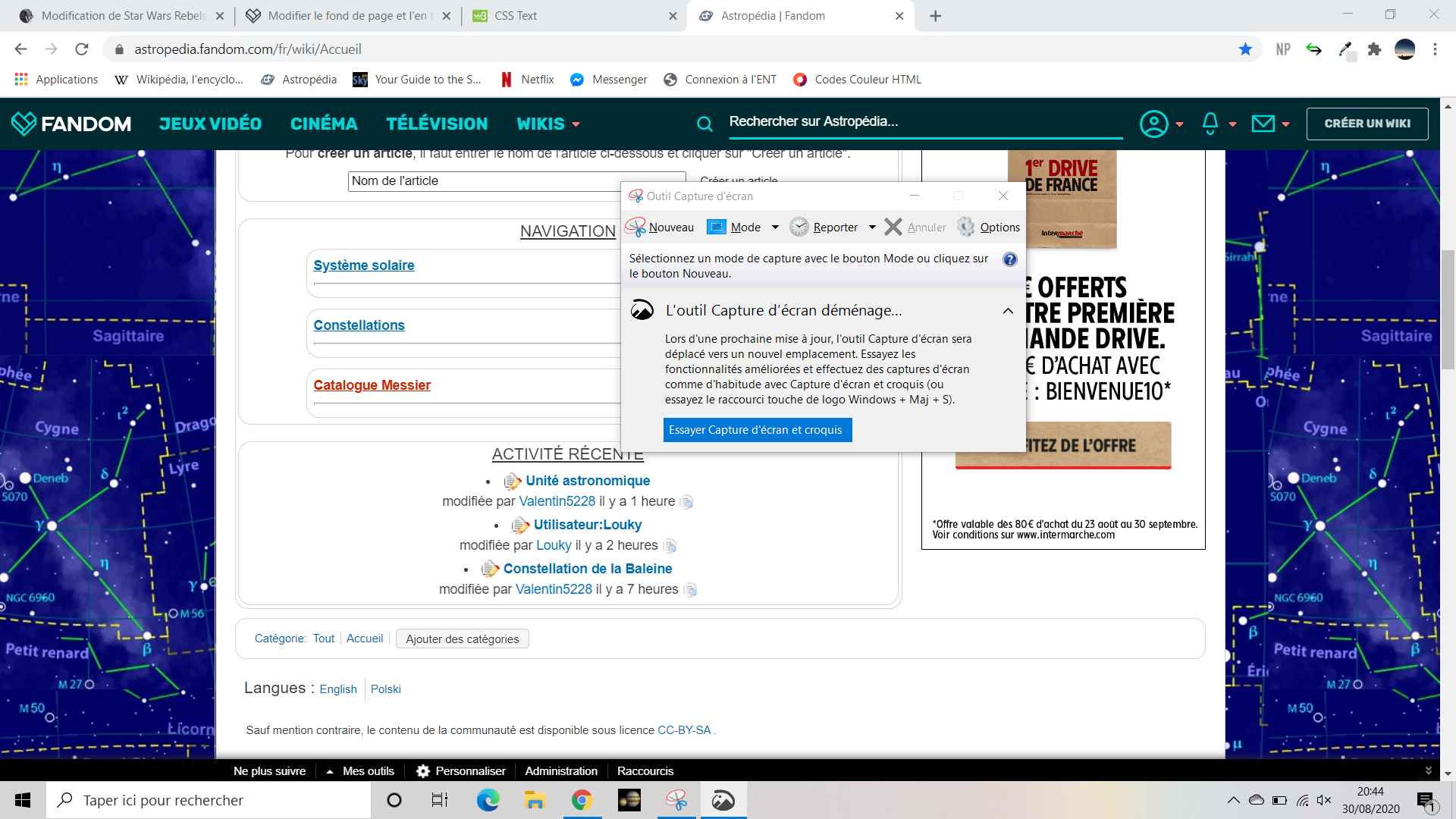Click the Fandom logo
This screenshot has width=1456, height=819.
72,124
